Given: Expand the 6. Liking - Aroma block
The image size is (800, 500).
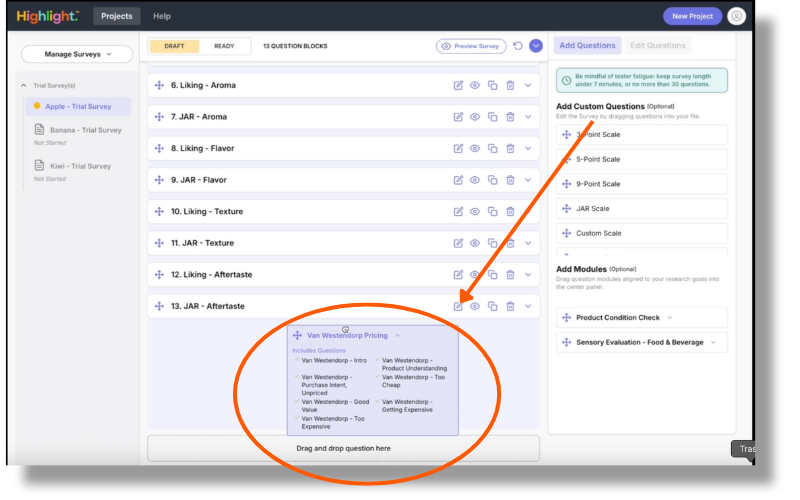Looking at the screenshot, I should coord(528,85).
